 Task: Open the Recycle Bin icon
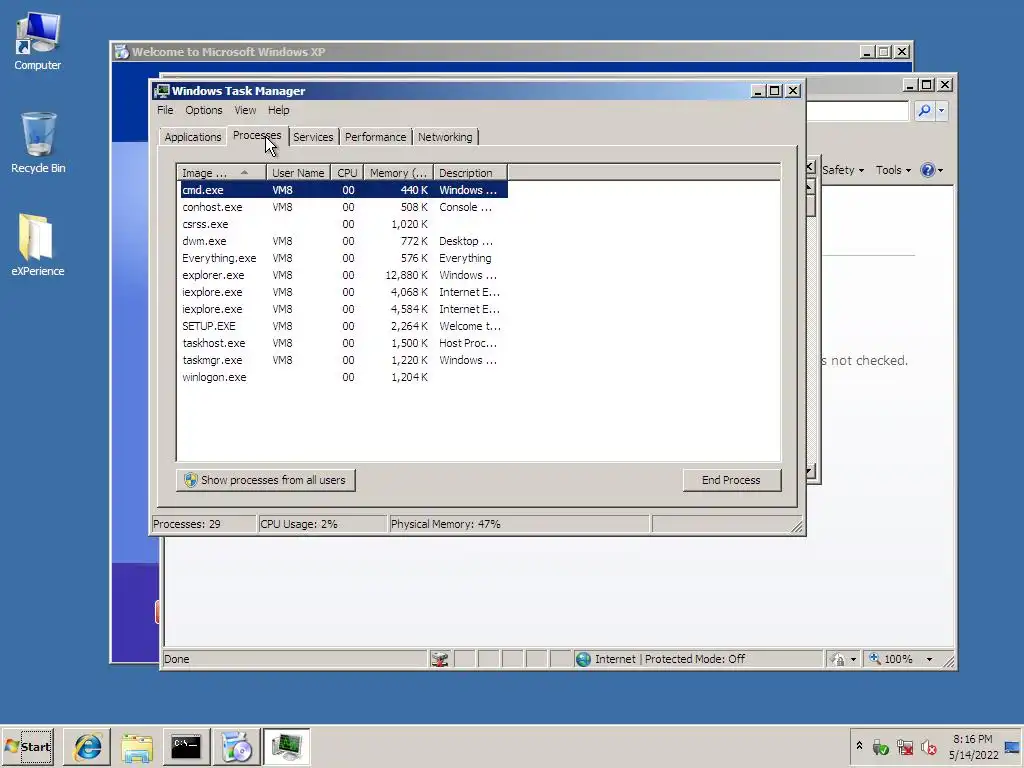pyautogui.click(x=38, y=142)
